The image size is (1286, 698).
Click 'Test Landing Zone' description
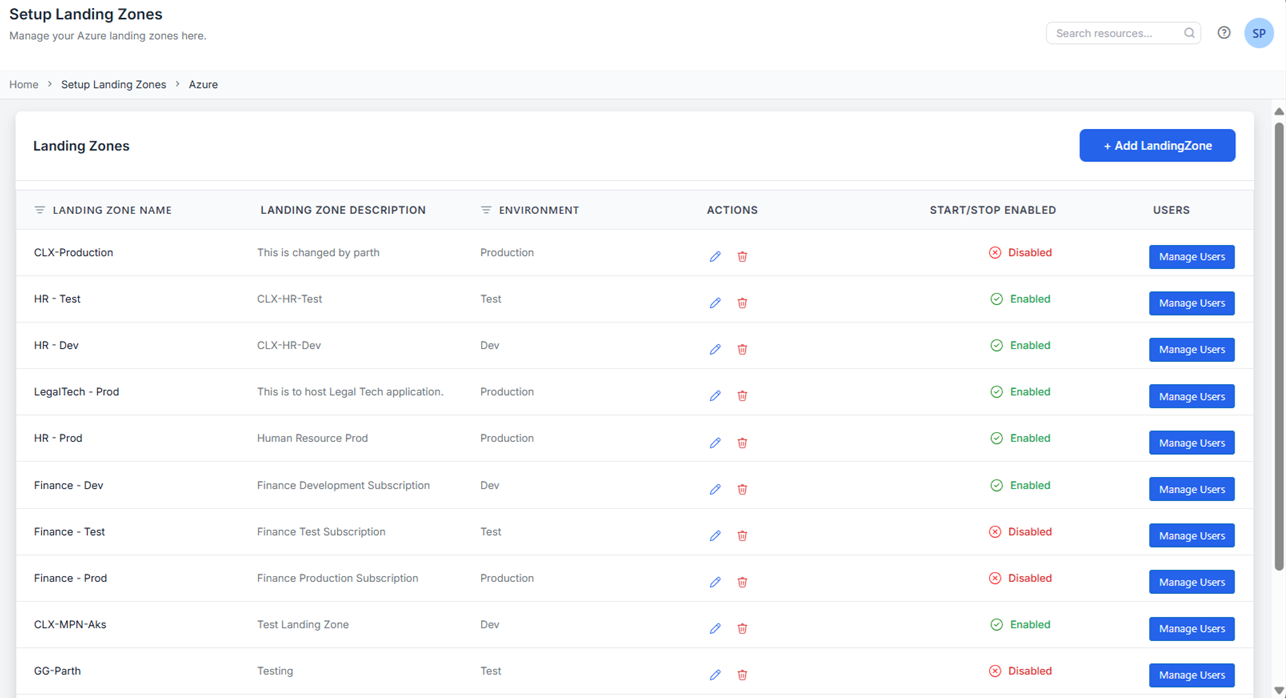[x=303, y=625]
